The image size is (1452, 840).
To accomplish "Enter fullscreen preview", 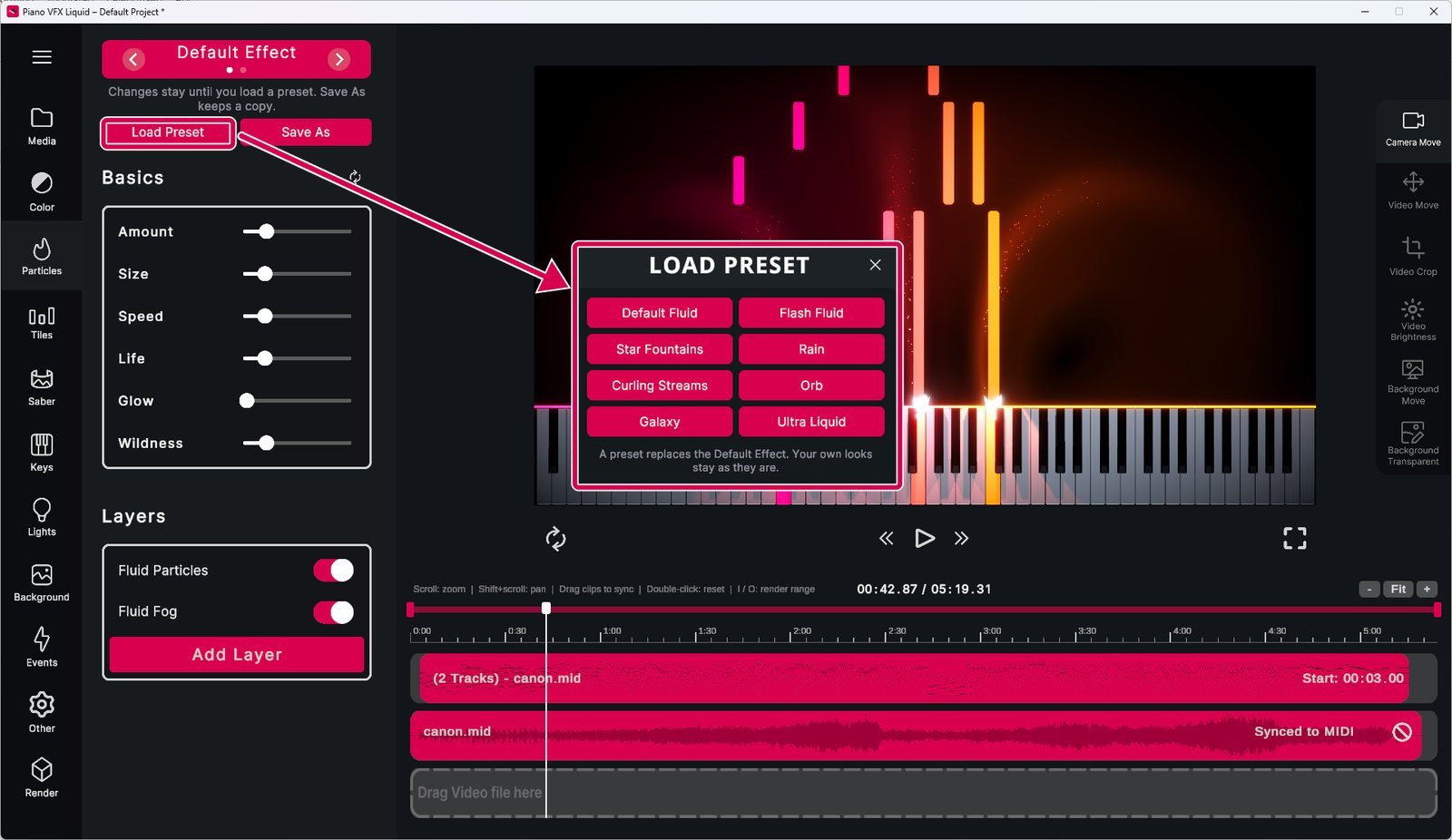I will pos(1295,539).
